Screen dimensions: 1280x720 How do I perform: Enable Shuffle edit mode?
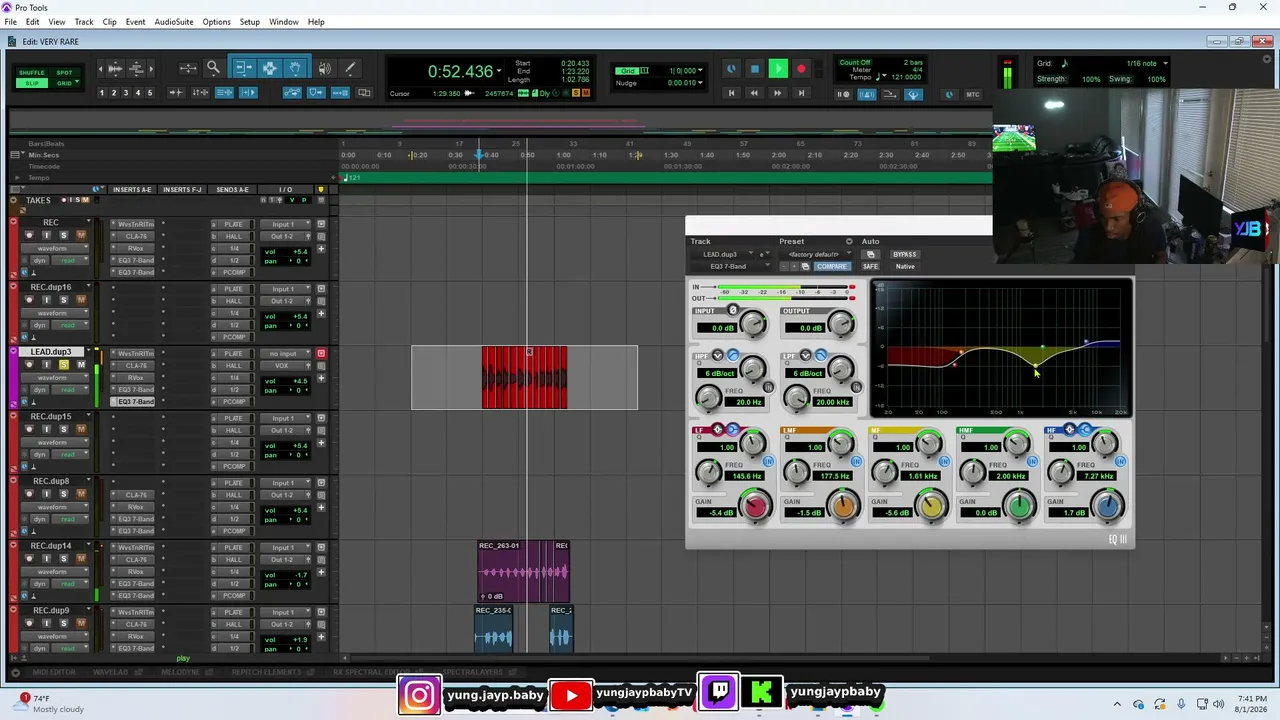coord(32,73)
